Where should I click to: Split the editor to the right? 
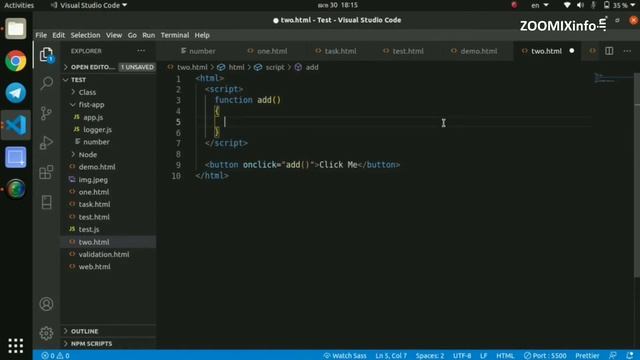coord(609,51)
